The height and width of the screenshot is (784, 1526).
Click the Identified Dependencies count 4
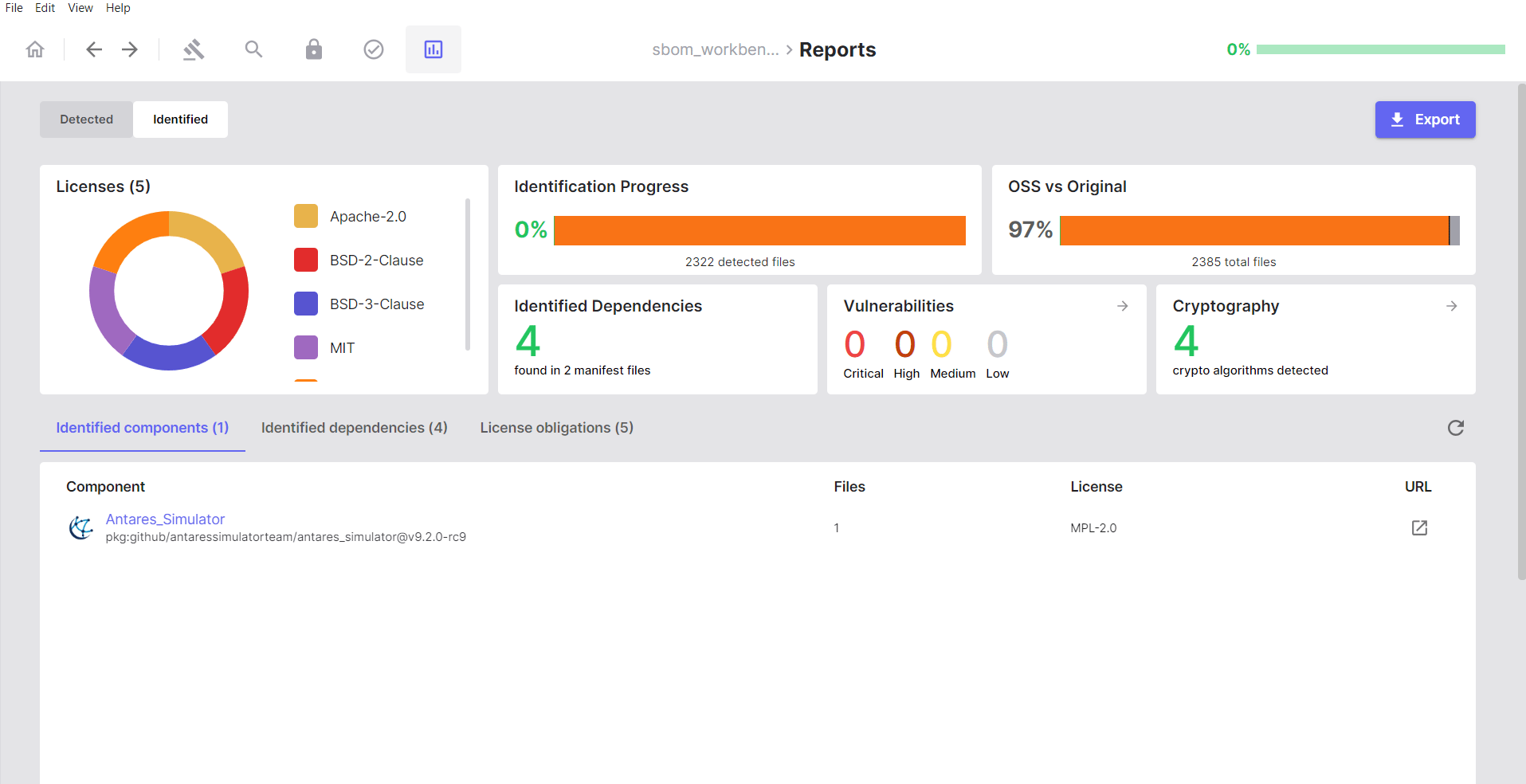[x=528, y=341]
